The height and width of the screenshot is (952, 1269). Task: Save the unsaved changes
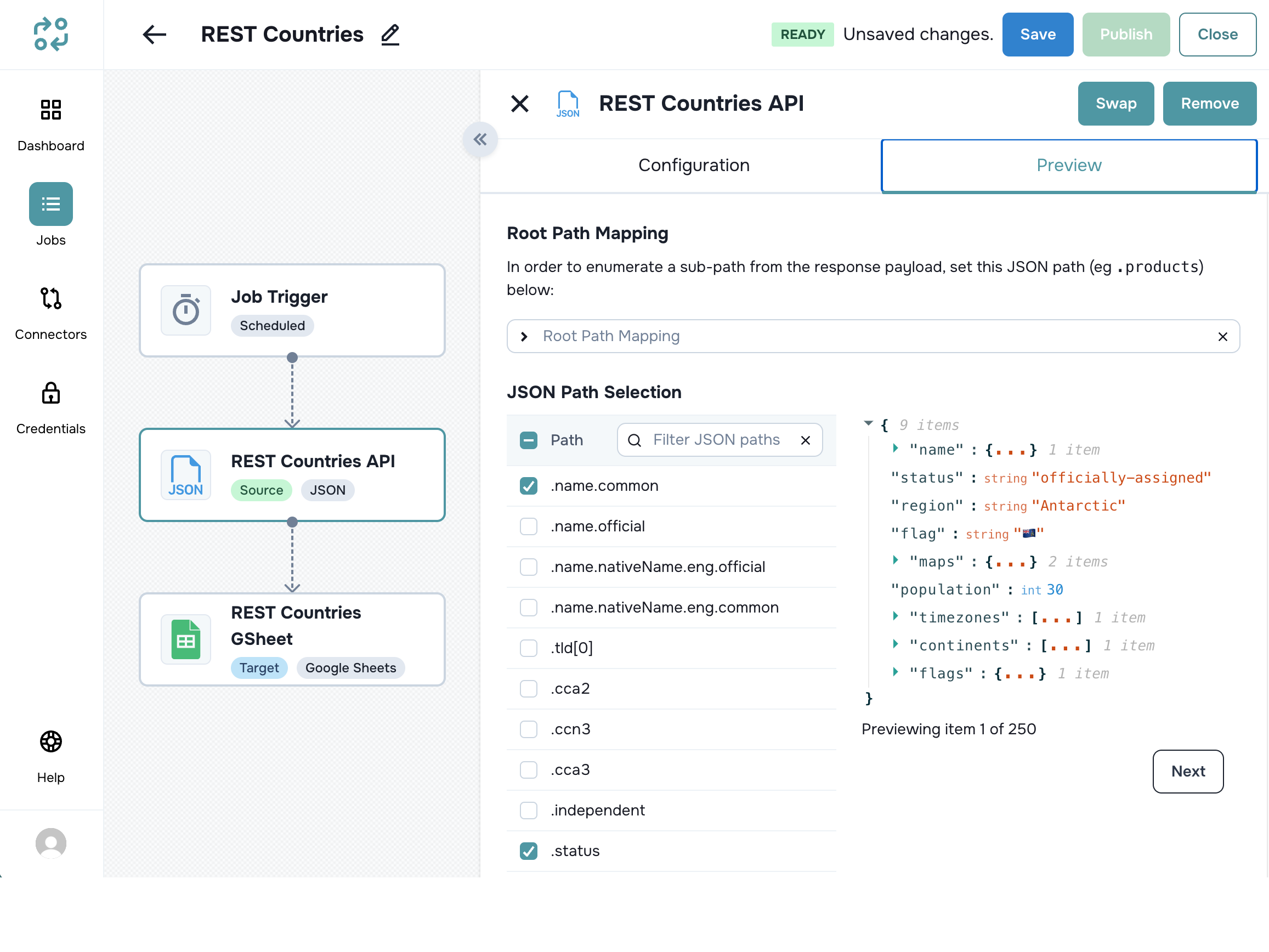1037,35
